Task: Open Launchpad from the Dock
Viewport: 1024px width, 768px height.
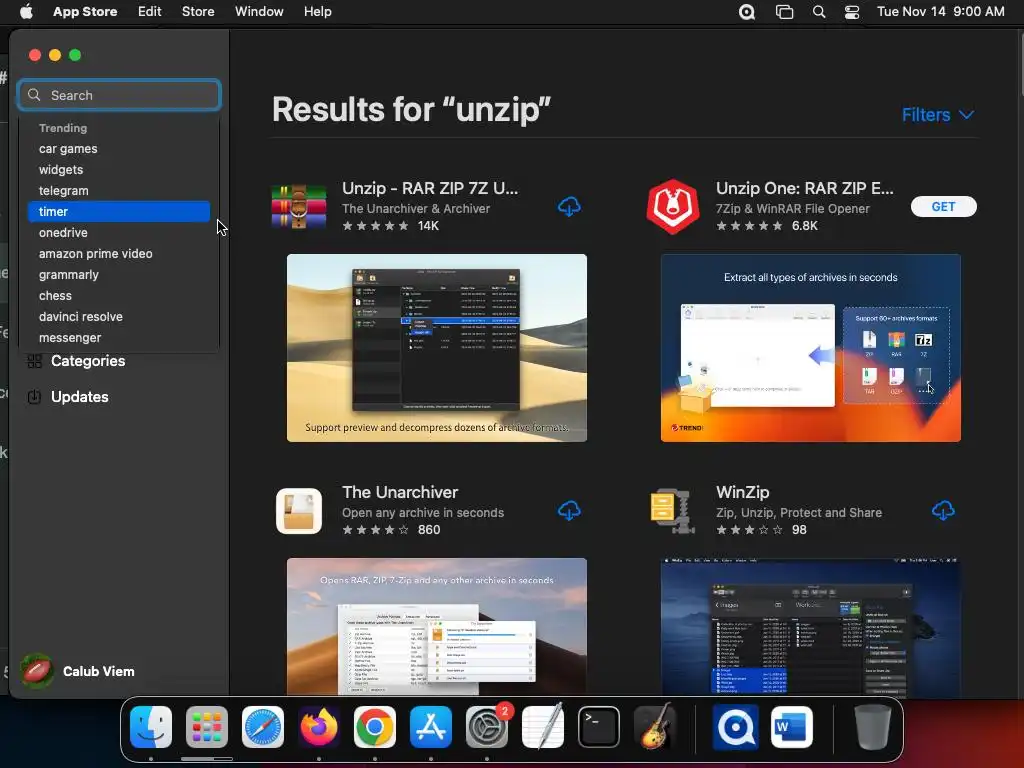Action: [x=207, y=727]
